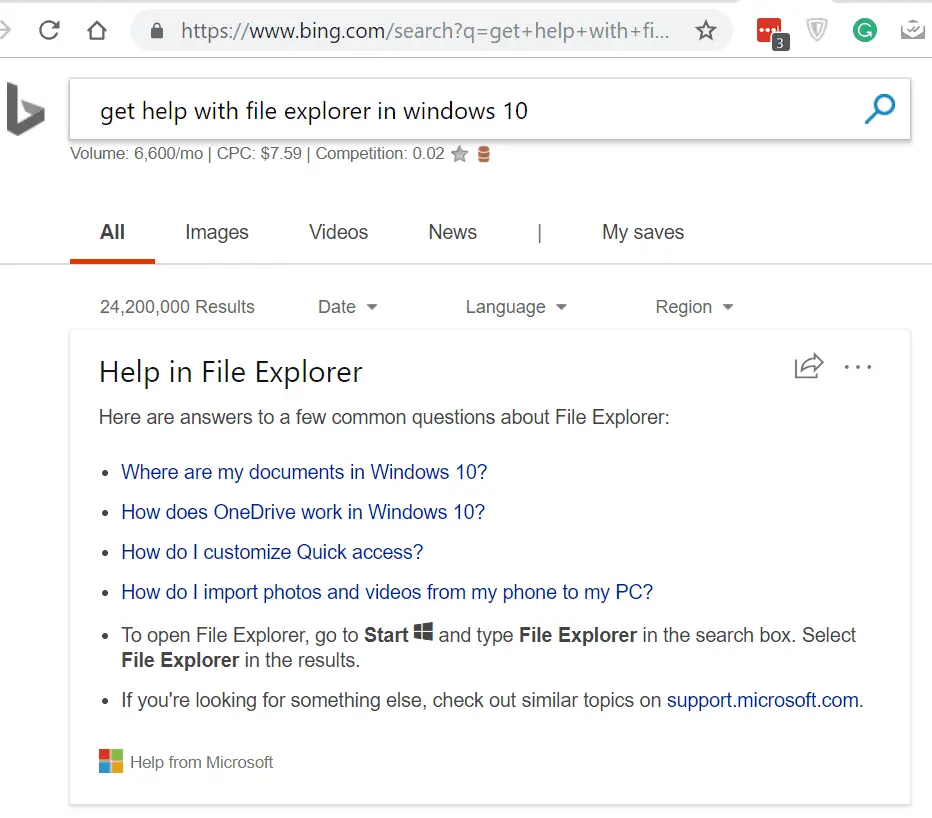Click the 24,200,000 Results count text

click(177, 307)
